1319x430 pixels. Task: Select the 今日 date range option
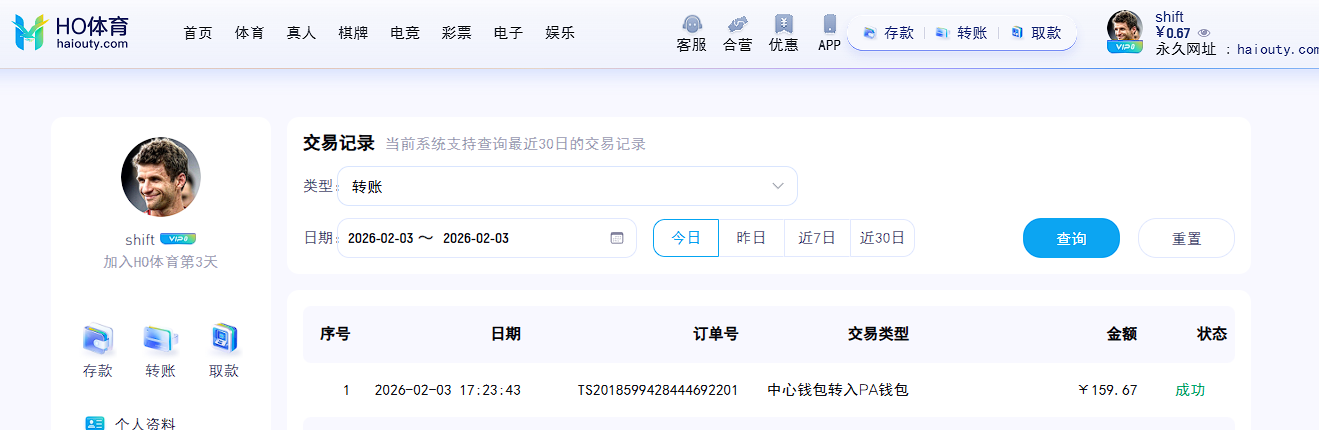point(686,238)
